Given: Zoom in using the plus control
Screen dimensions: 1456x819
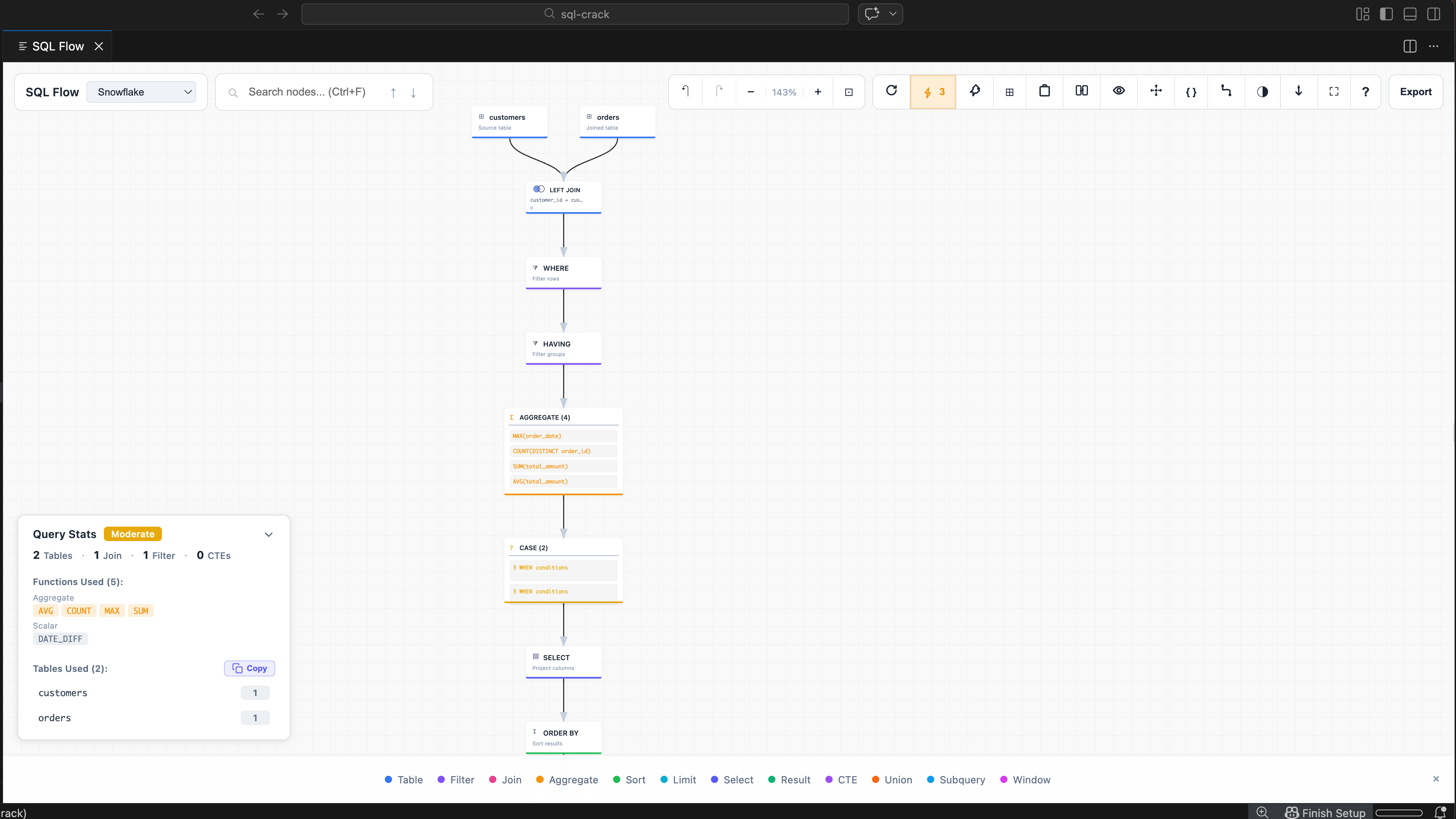Looking at the screenshot, I should pyautogui.click(x=817, y=91).
